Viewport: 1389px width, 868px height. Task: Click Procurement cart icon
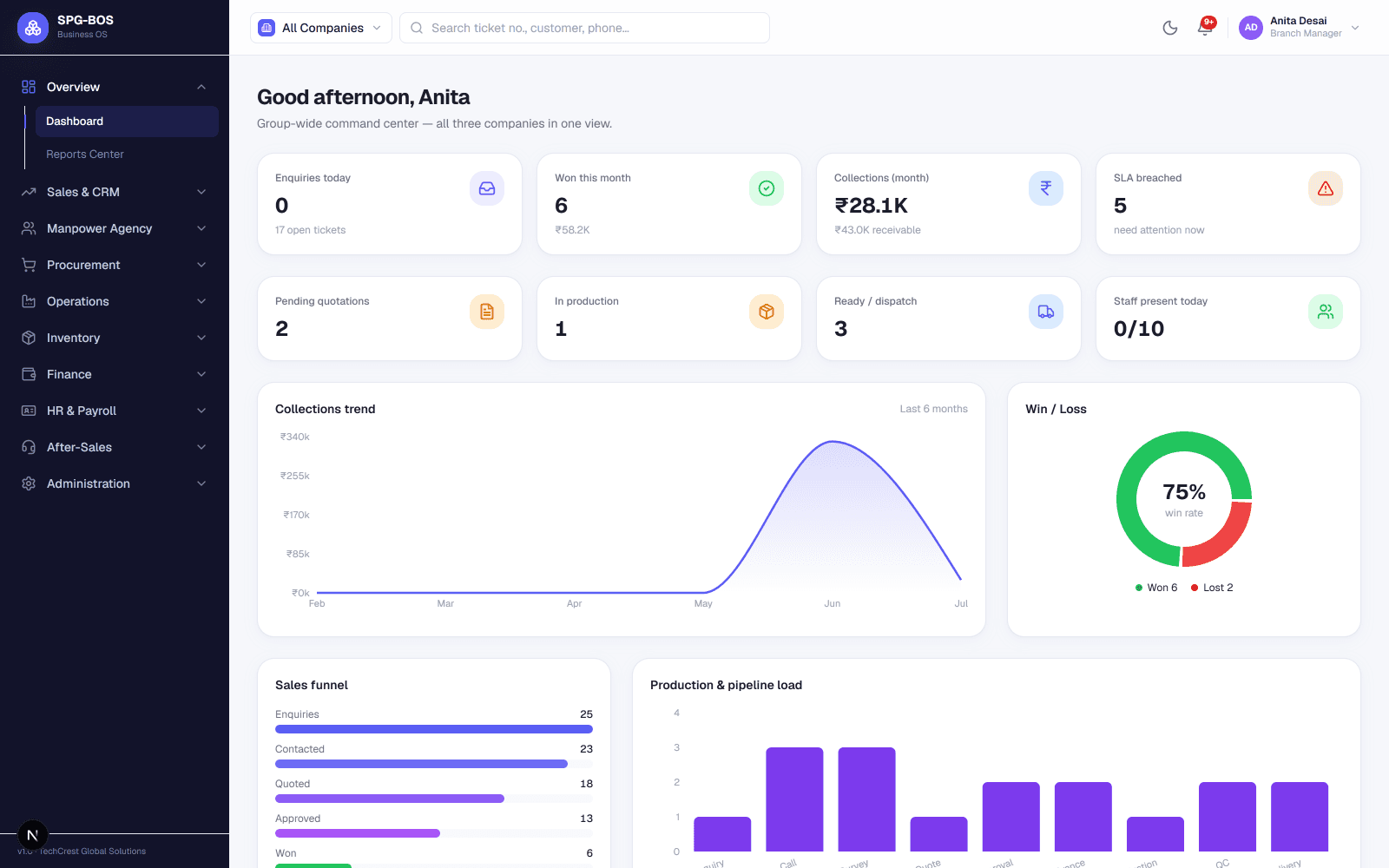pyautogui.click(x=29, y=265)
